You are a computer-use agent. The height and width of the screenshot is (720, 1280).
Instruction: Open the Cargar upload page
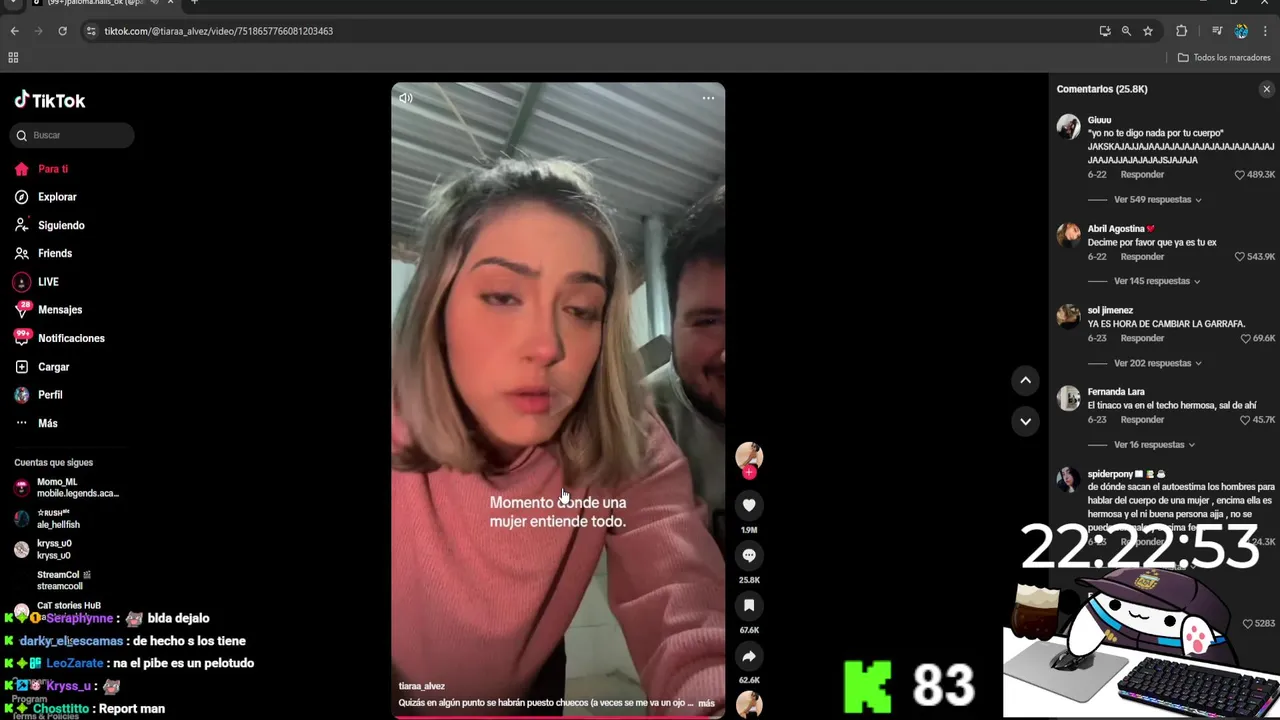pos(43,367)
